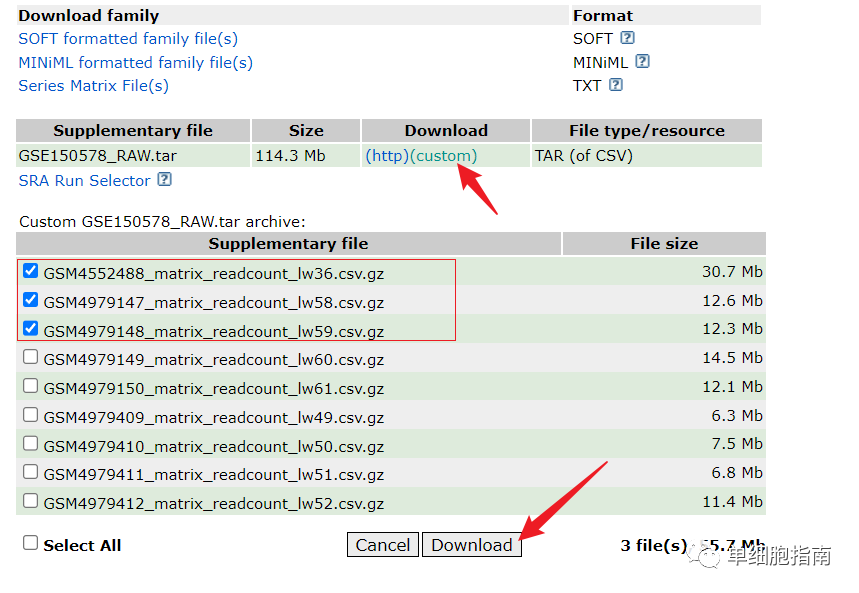This screenshot has height=593, width=859.
Task: Tick the Select All checkbox
Action: pyautogui.click(x=31, y=543)
